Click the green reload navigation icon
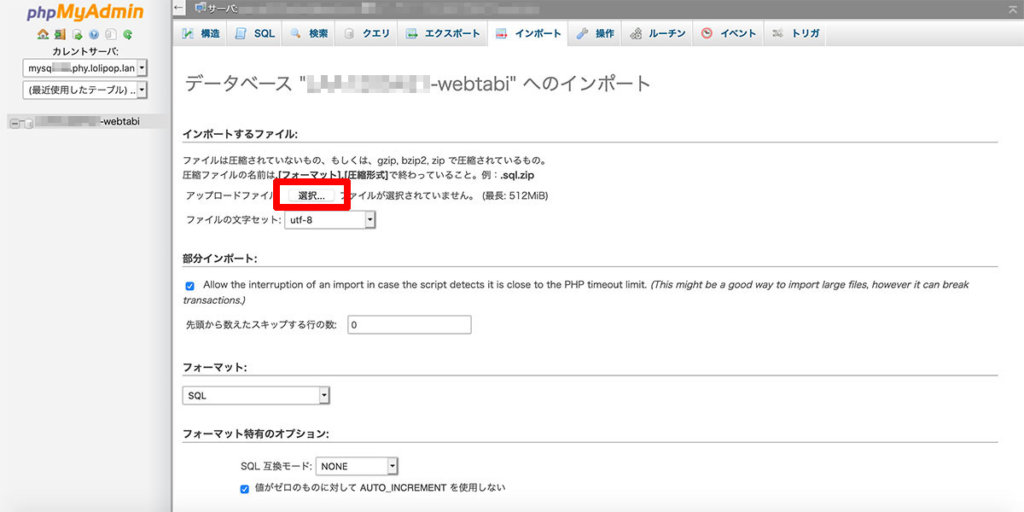1024x512 pixels. tap(127, 34)
